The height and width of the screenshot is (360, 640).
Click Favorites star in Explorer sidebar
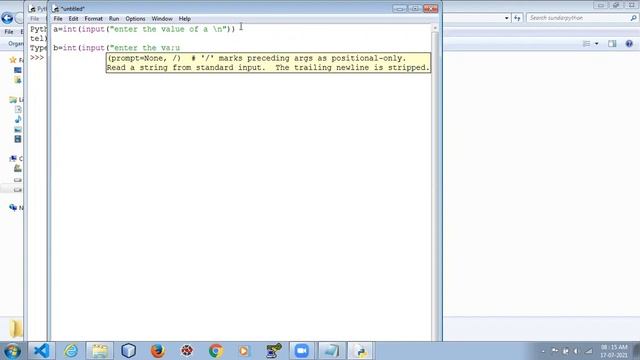(13, 60)
